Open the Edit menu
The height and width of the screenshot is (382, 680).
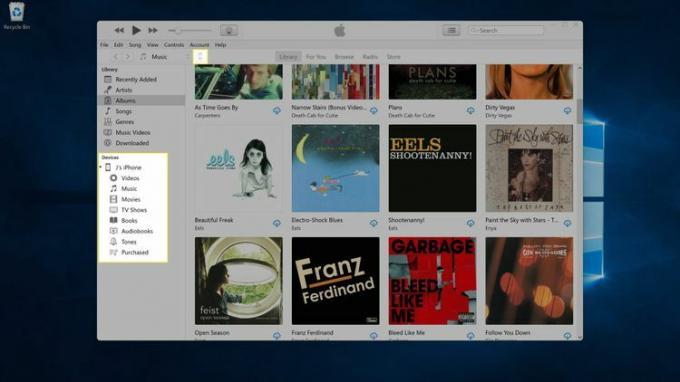pyautogui.click(x=118, y=45)
